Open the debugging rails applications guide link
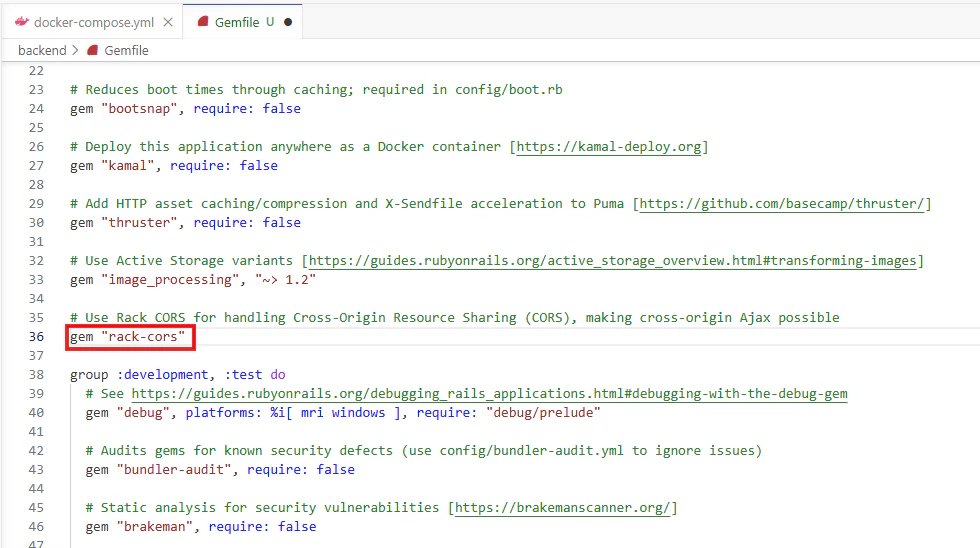 point(489,394)
